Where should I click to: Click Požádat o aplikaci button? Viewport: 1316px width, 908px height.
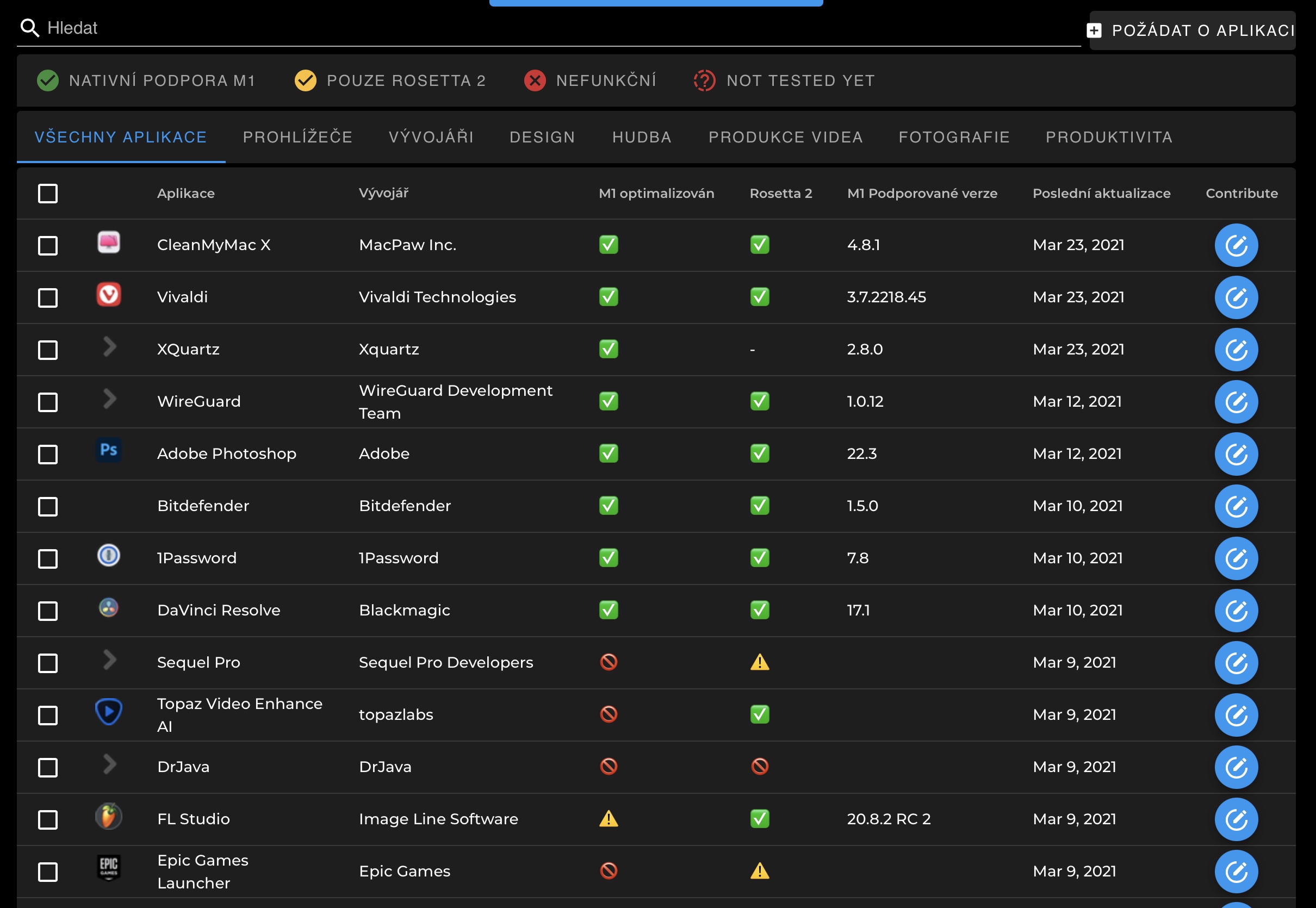click(1192, 31)
